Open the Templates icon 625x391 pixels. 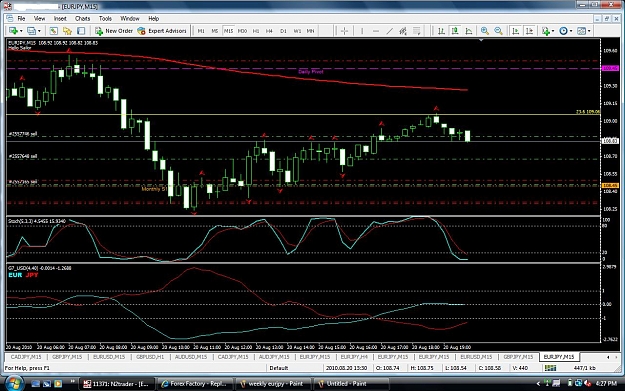tap(582, 31)
